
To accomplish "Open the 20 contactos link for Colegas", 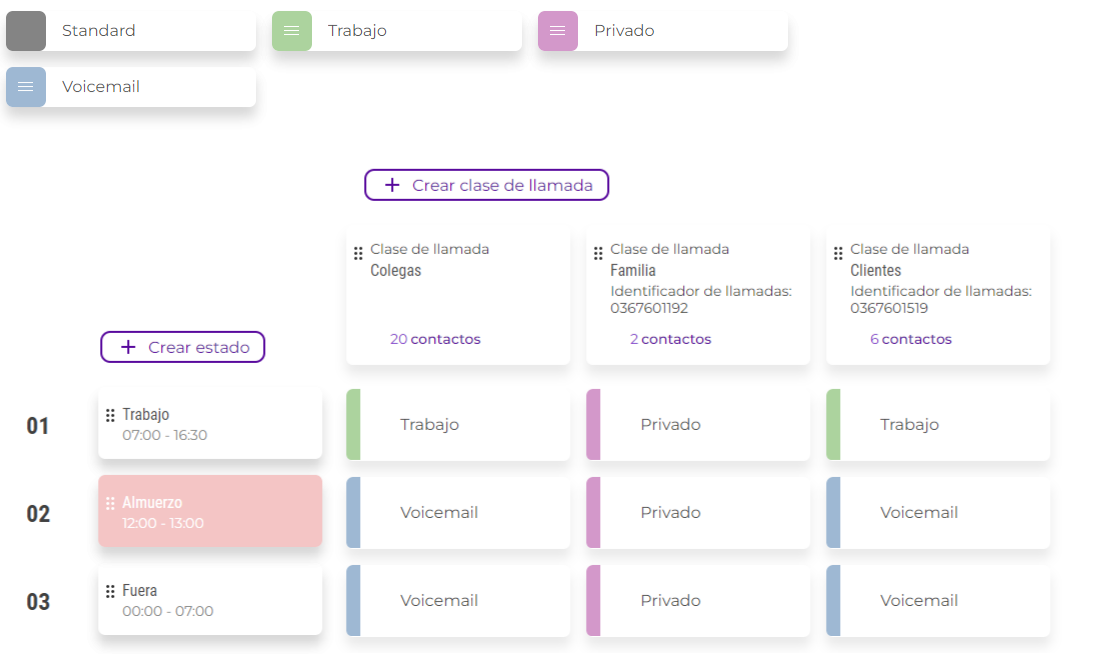I will point(435,339).
